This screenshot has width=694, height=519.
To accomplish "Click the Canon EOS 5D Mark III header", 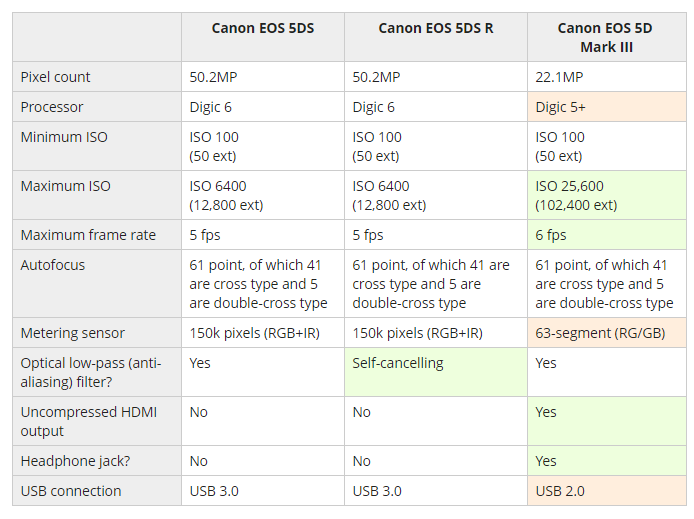I will pyautogui.click(x=607, y=37).
